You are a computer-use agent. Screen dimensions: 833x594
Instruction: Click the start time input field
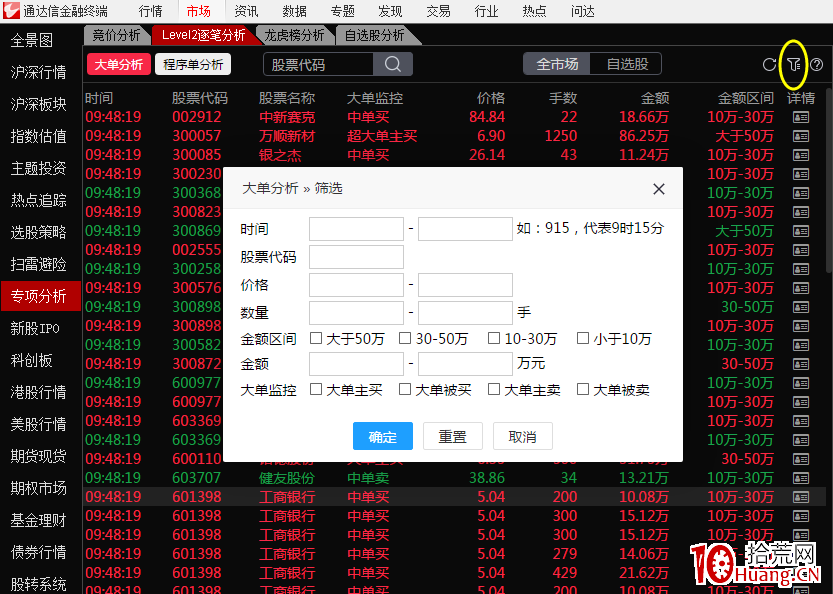pyautogui.click(x=356, y=229)
